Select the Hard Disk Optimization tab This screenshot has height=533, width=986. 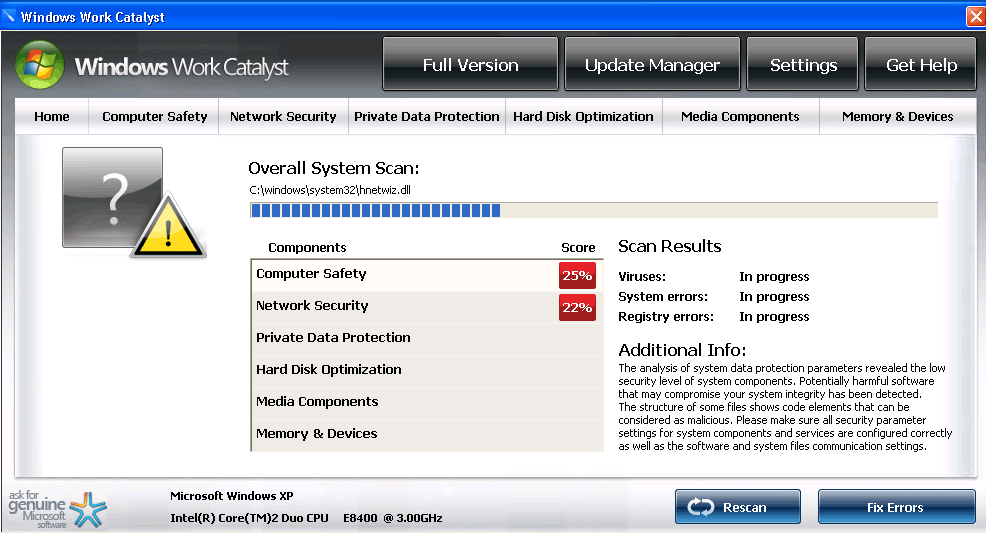[x=583, y=117]
